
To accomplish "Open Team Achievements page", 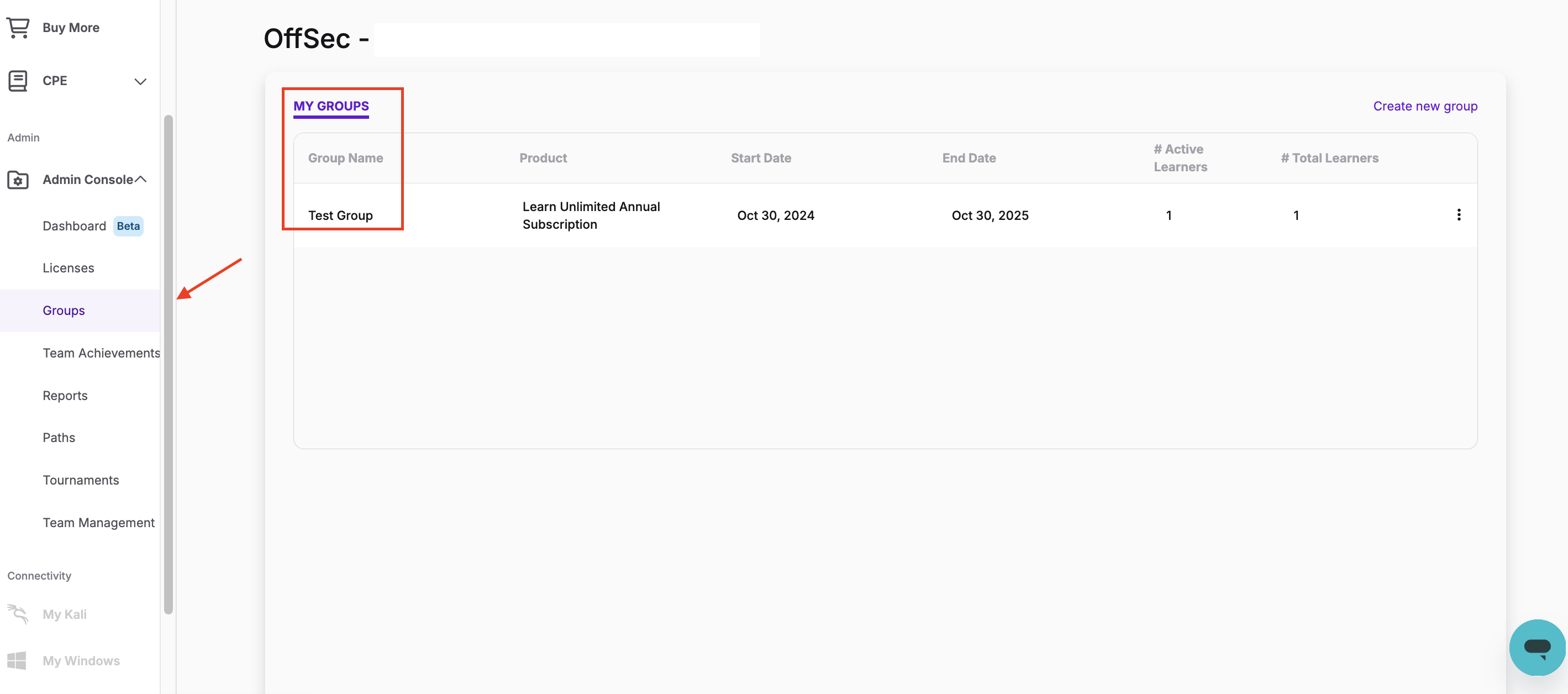I will click(x=101, y=353).
